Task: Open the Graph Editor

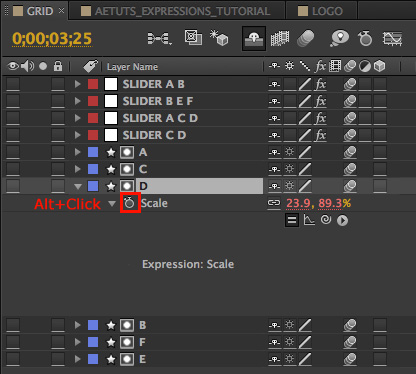Action: click(x=392, y=39)
